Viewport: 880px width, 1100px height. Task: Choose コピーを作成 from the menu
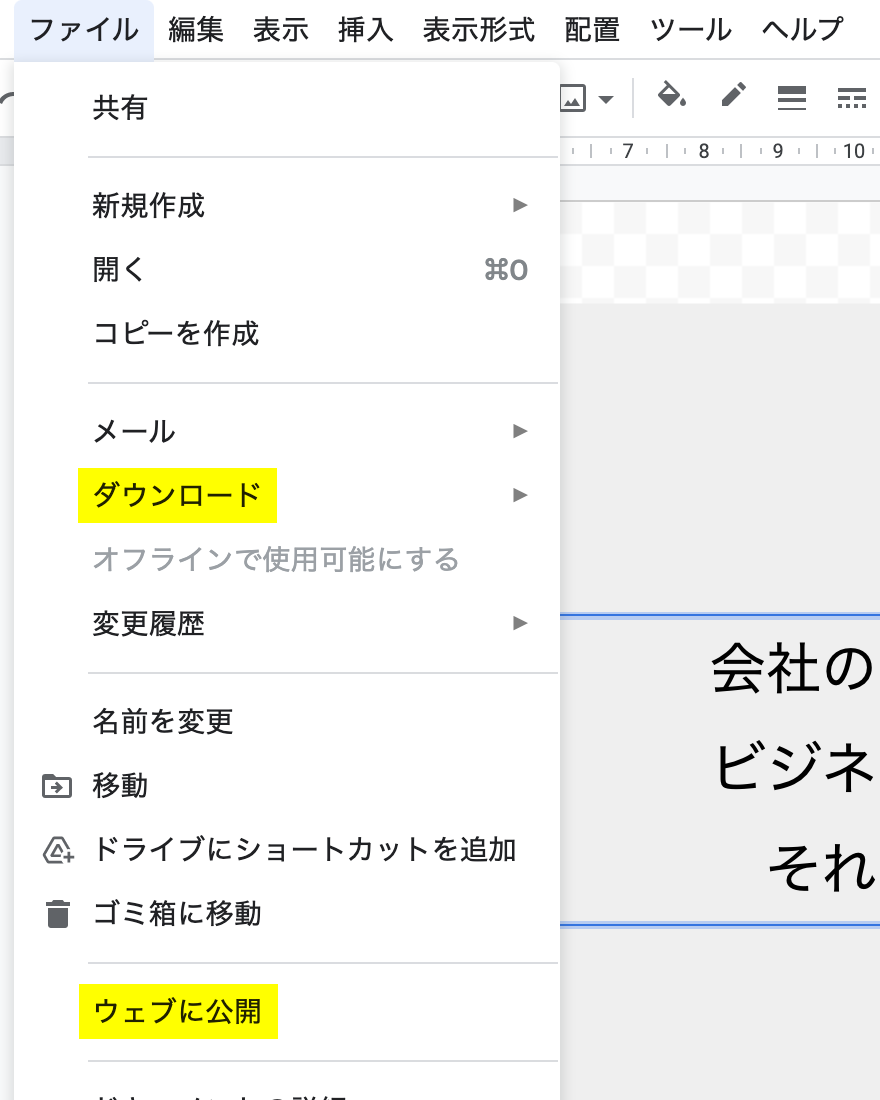[x=176, y=333]
